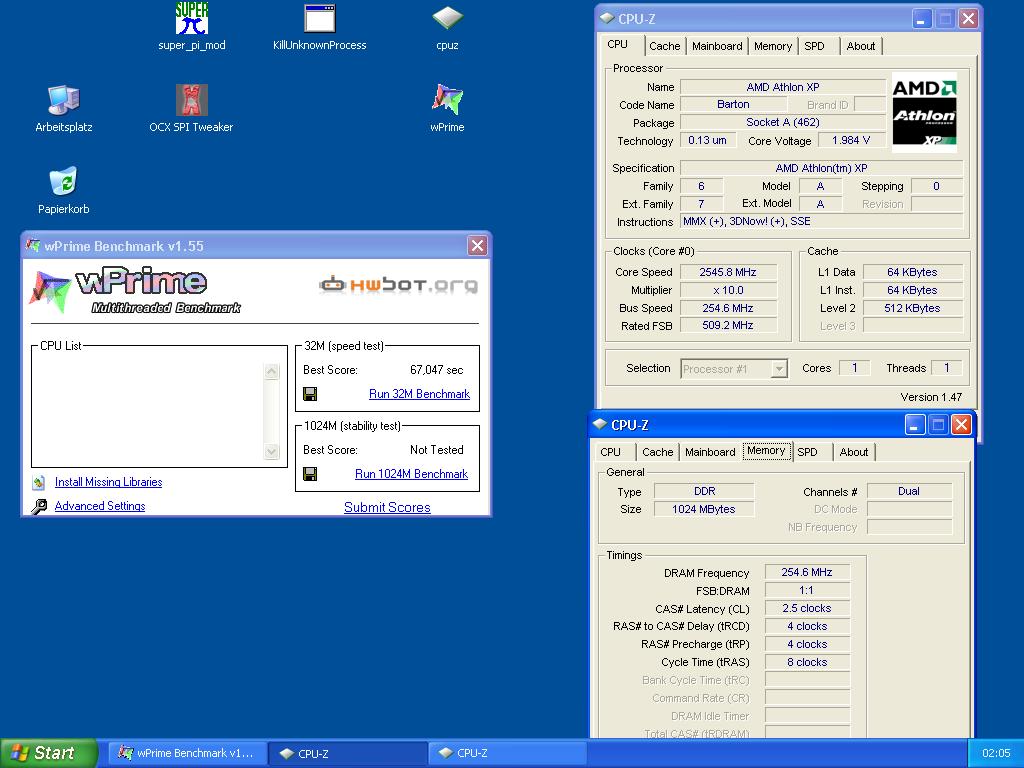Click Multiplier value x 10.0
The image size is (1024, 768).
click(x=728, y=290)
